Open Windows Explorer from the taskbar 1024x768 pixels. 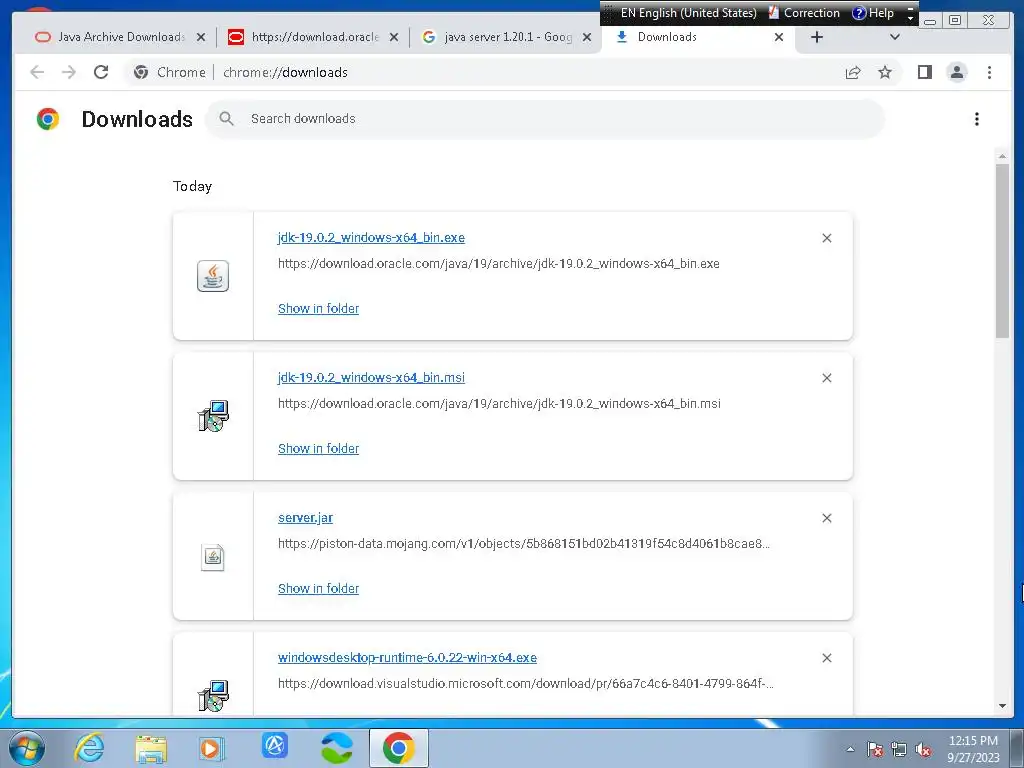click(151, 748)
